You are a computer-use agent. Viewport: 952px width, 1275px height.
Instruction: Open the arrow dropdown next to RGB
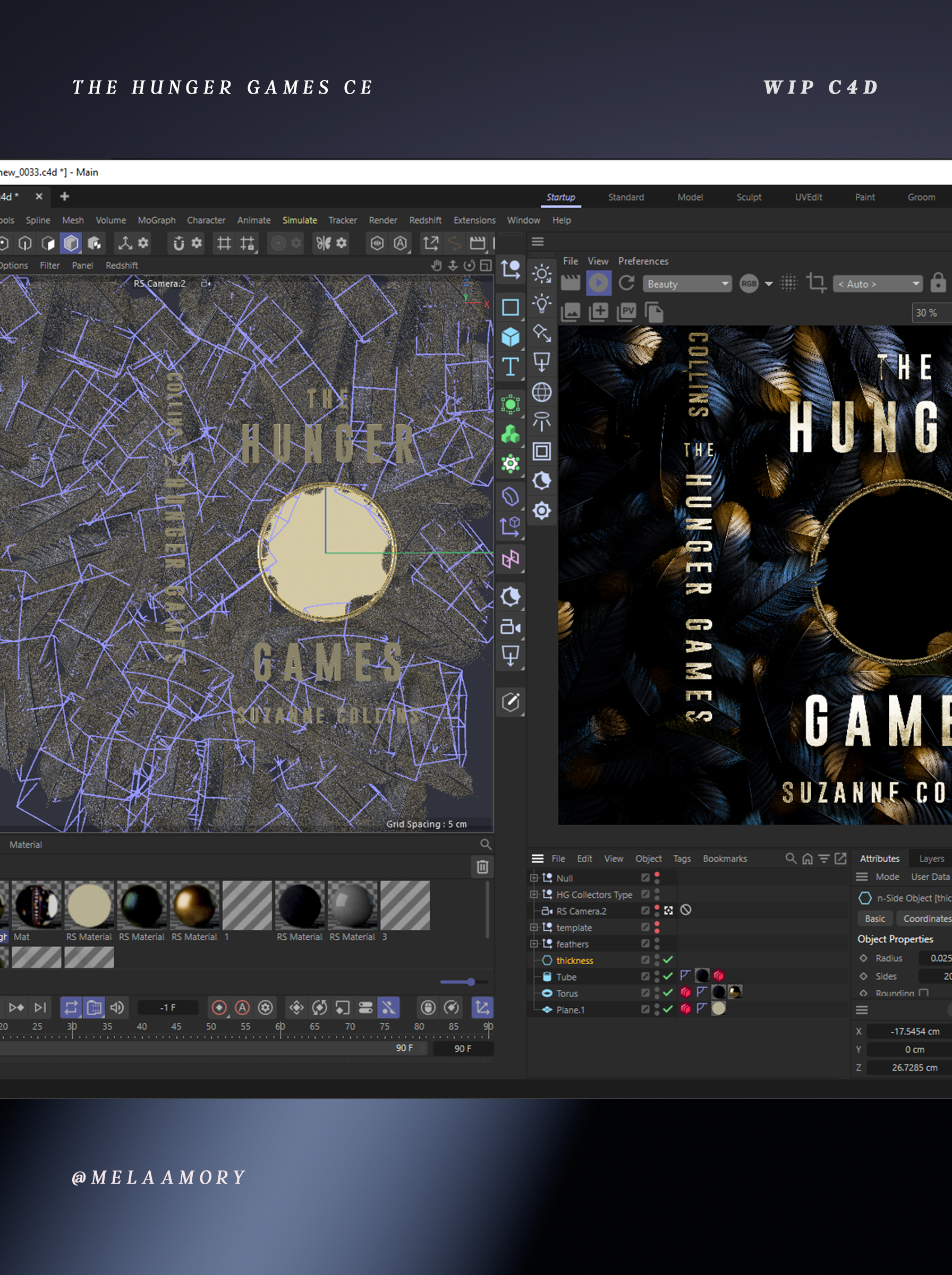click(769, 284)
